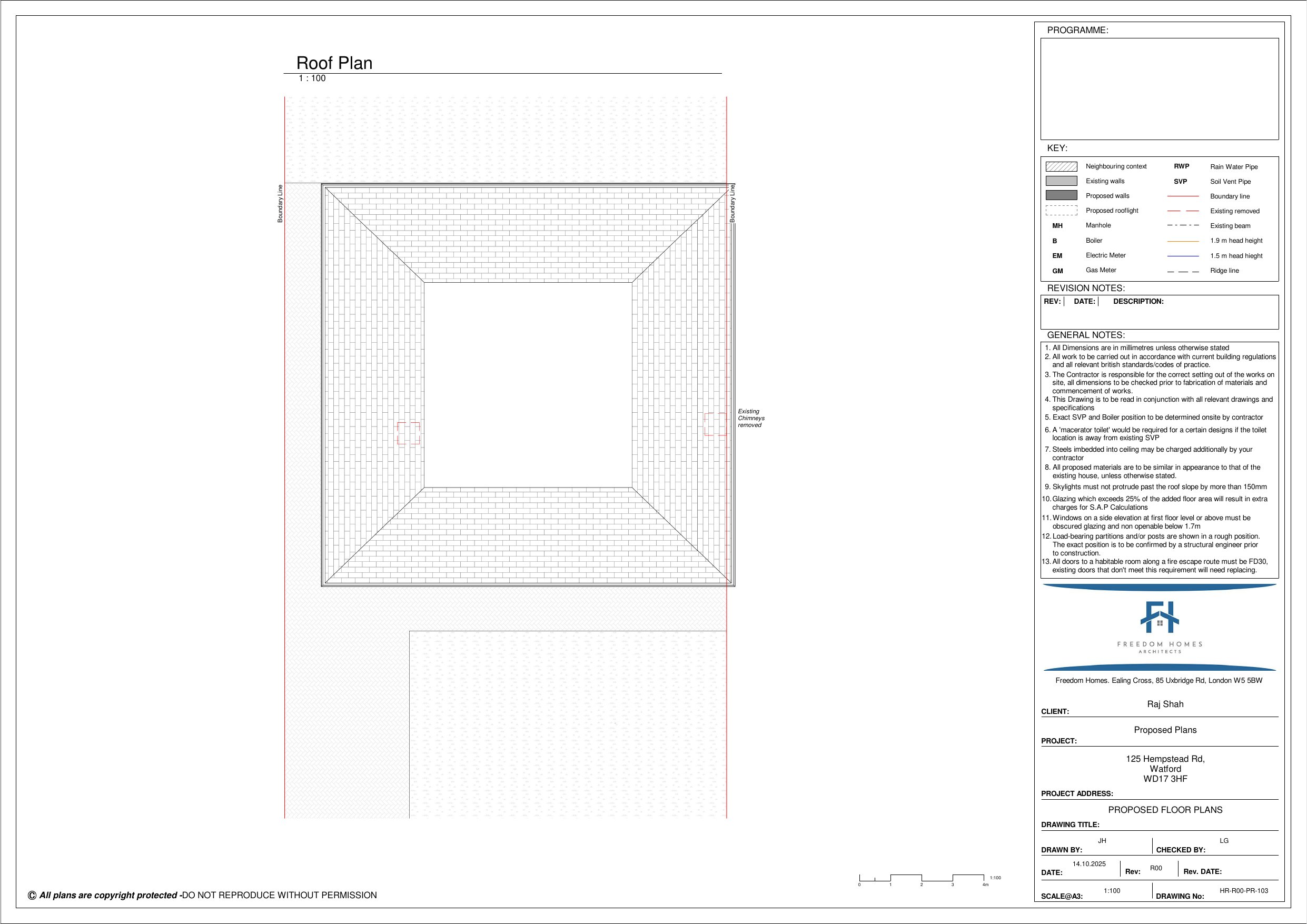This screenshot has height=924, width=1307.
Task: Click the client name Raj Shah
Action: (1165, 704)
